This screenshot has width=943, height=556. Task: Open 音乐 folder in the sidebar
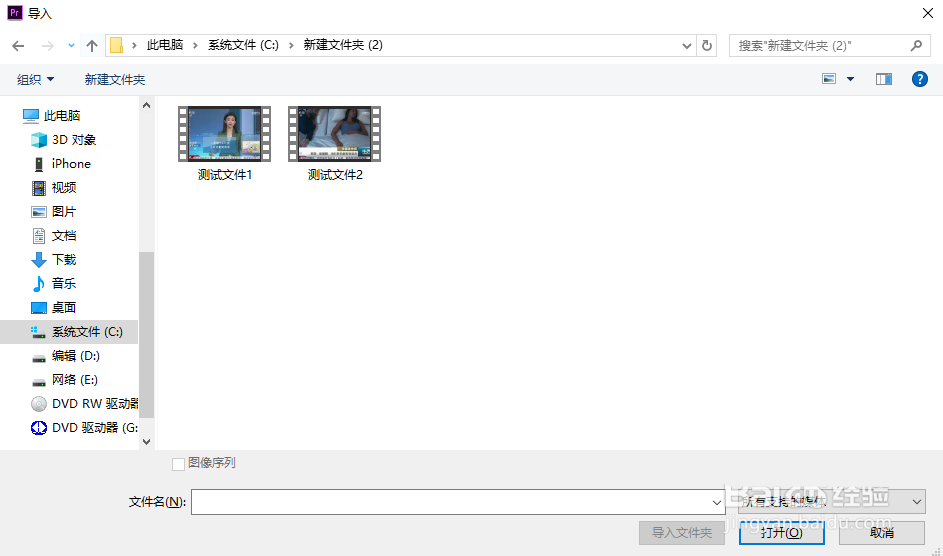pyautogui.click(x=54, y=284)
